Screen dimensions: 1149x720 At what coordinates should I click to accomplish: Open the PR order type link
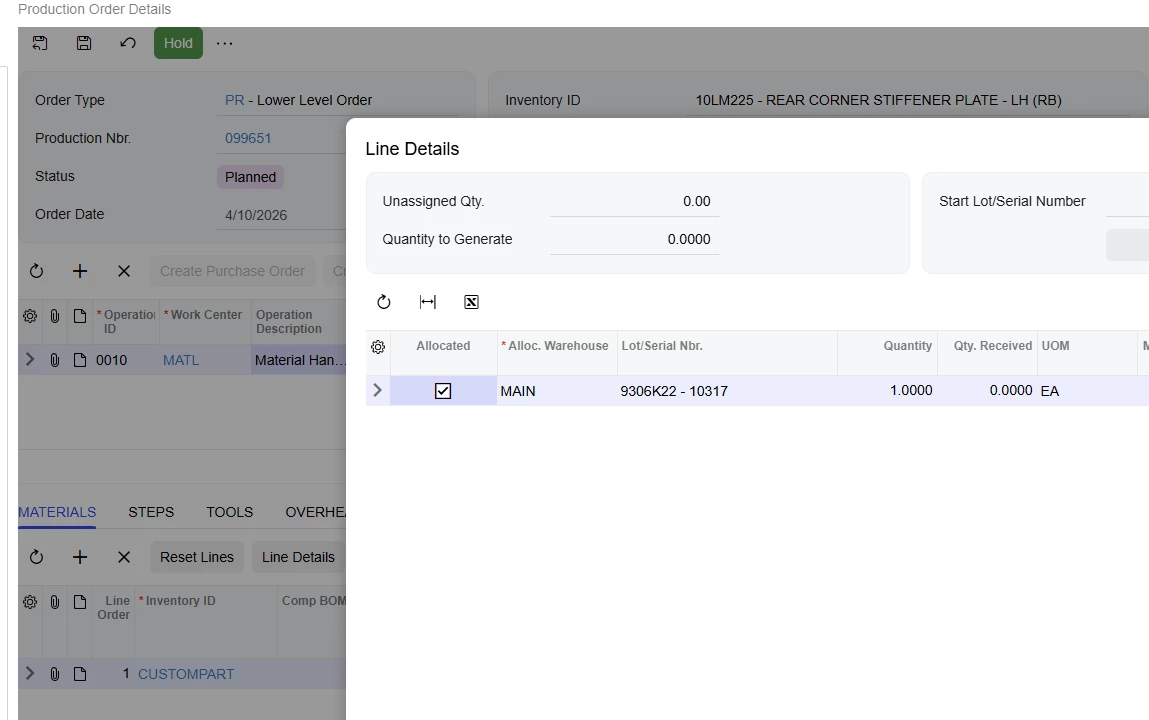[x=234, y=100]
